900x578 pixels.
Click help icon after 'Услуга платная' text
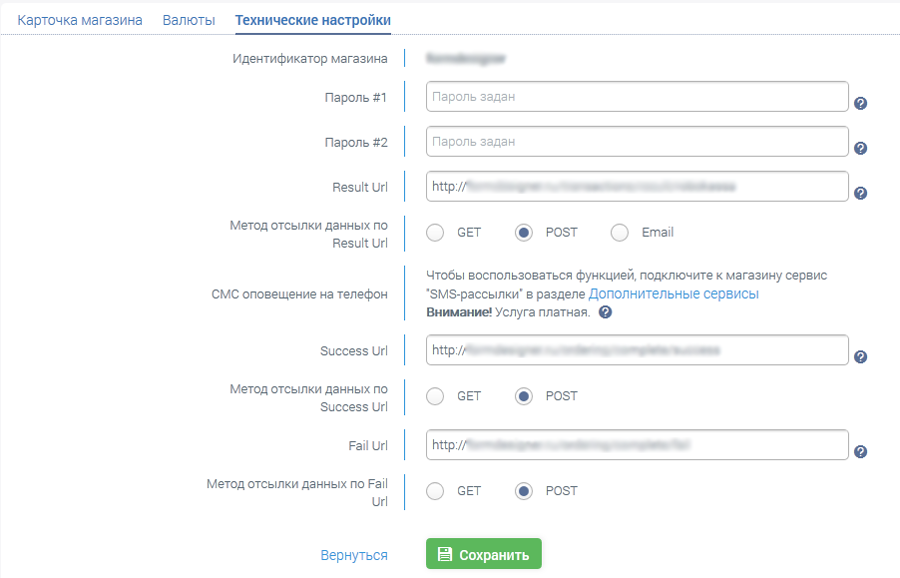coord(605,313)
